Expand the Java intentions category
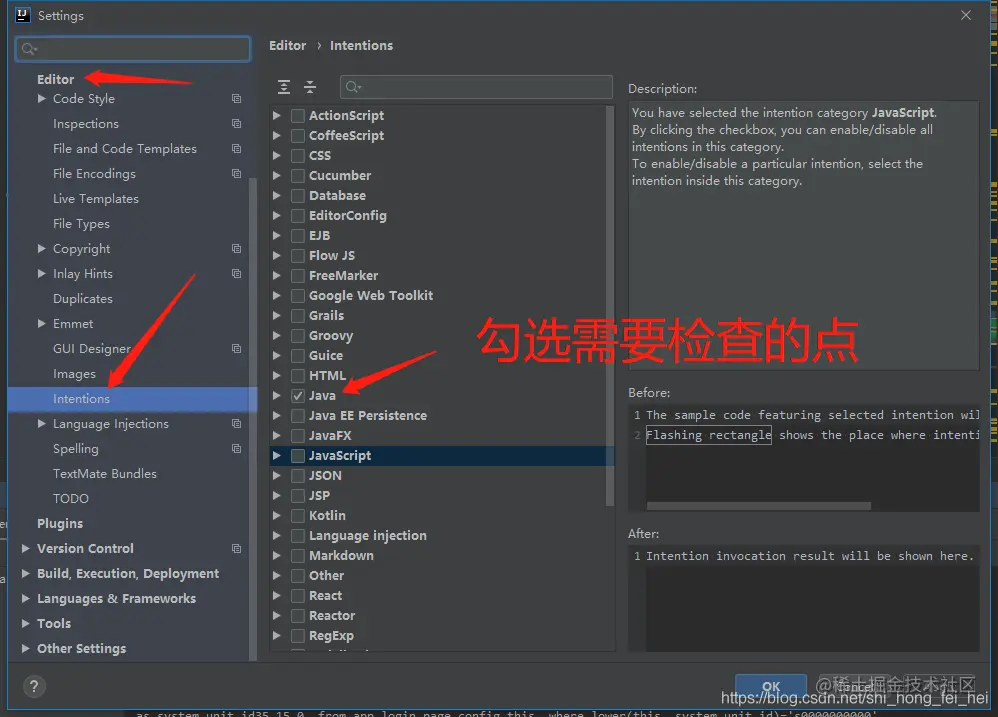The width and height of the screenshot is (998, 717). (277, 396)
